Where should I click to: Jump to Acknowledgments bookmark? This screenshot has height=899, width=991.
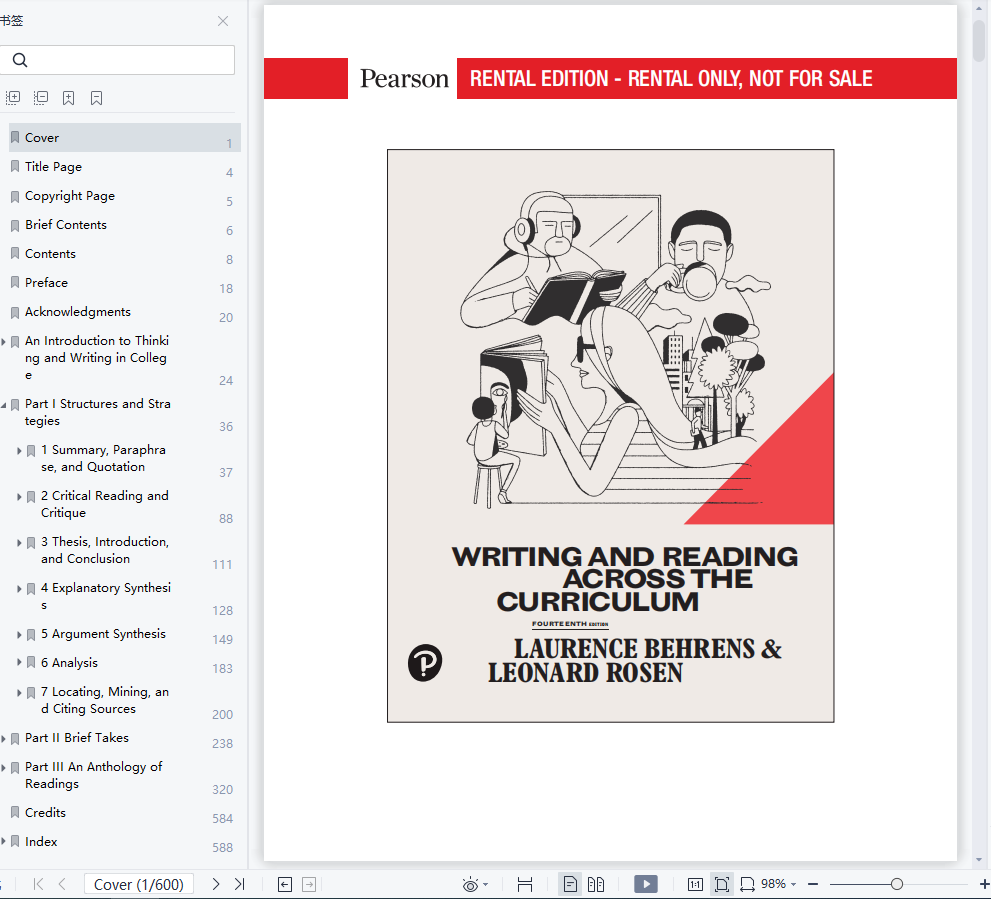point(78,312)
